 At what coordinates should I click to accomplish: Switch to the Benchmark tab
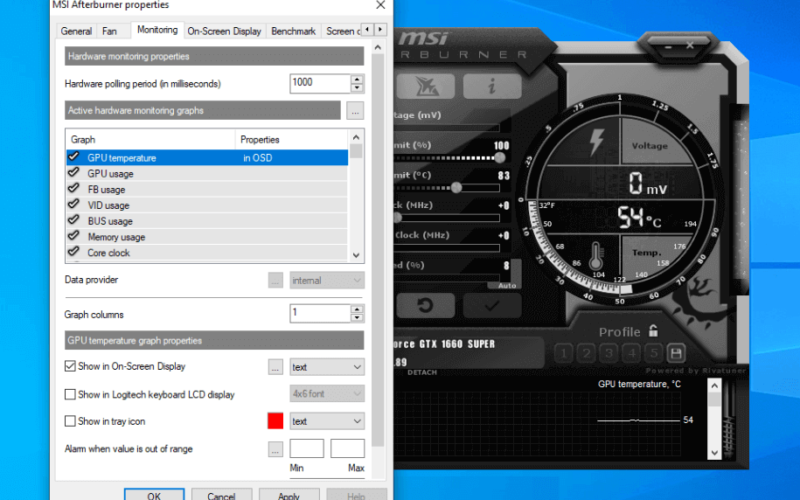coord(293,31)
